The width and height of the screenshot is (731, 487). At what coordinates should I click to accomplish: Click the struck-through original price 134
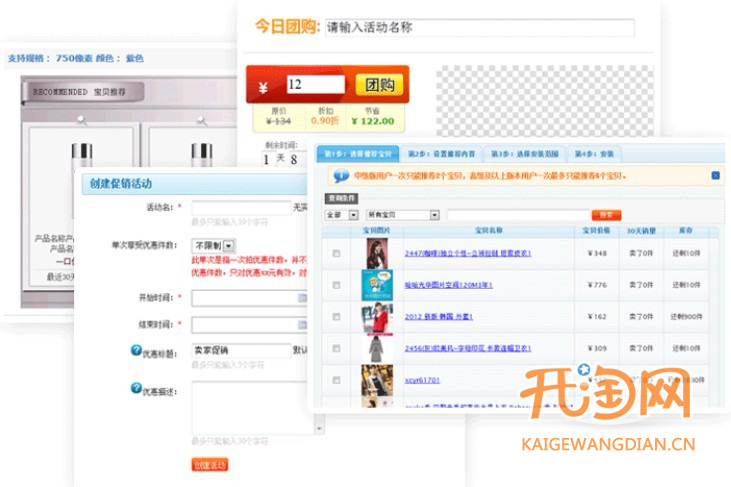(x=278, y=121)
